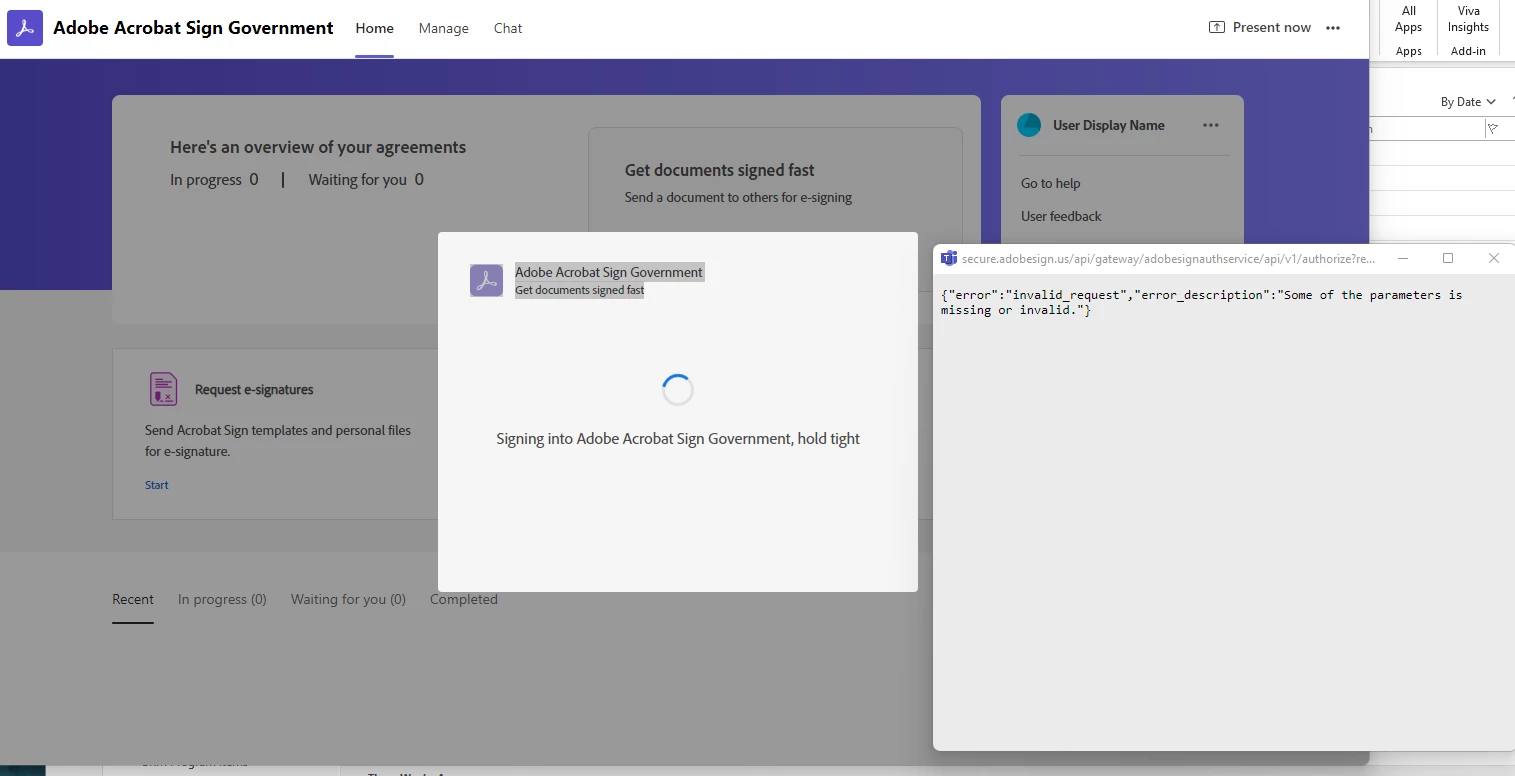
Task: Expand the By Date sort dropdown
Action: pos(1468,102)
